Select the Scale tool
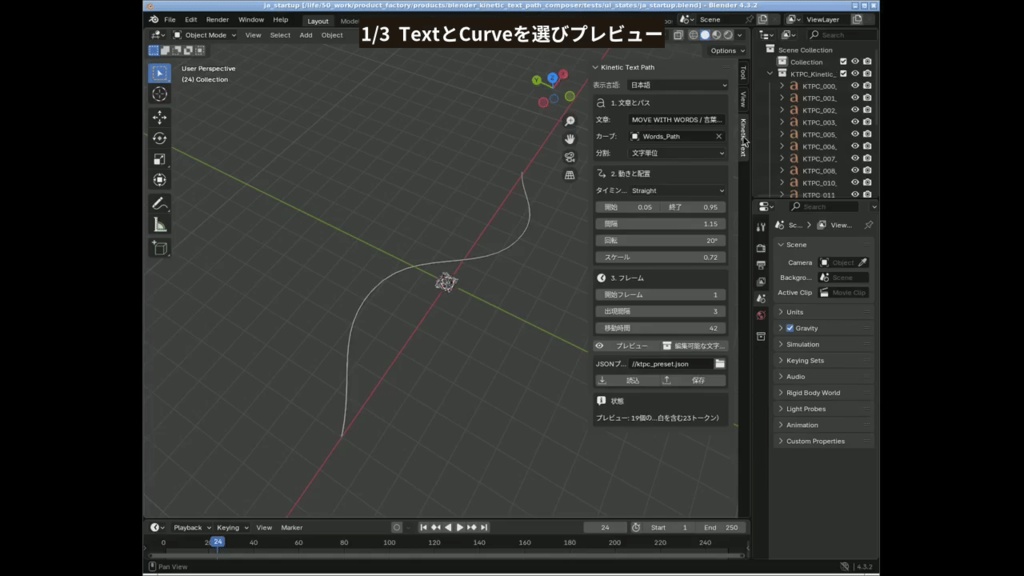Screen dimensions: 1024x576 coord(160,159)
